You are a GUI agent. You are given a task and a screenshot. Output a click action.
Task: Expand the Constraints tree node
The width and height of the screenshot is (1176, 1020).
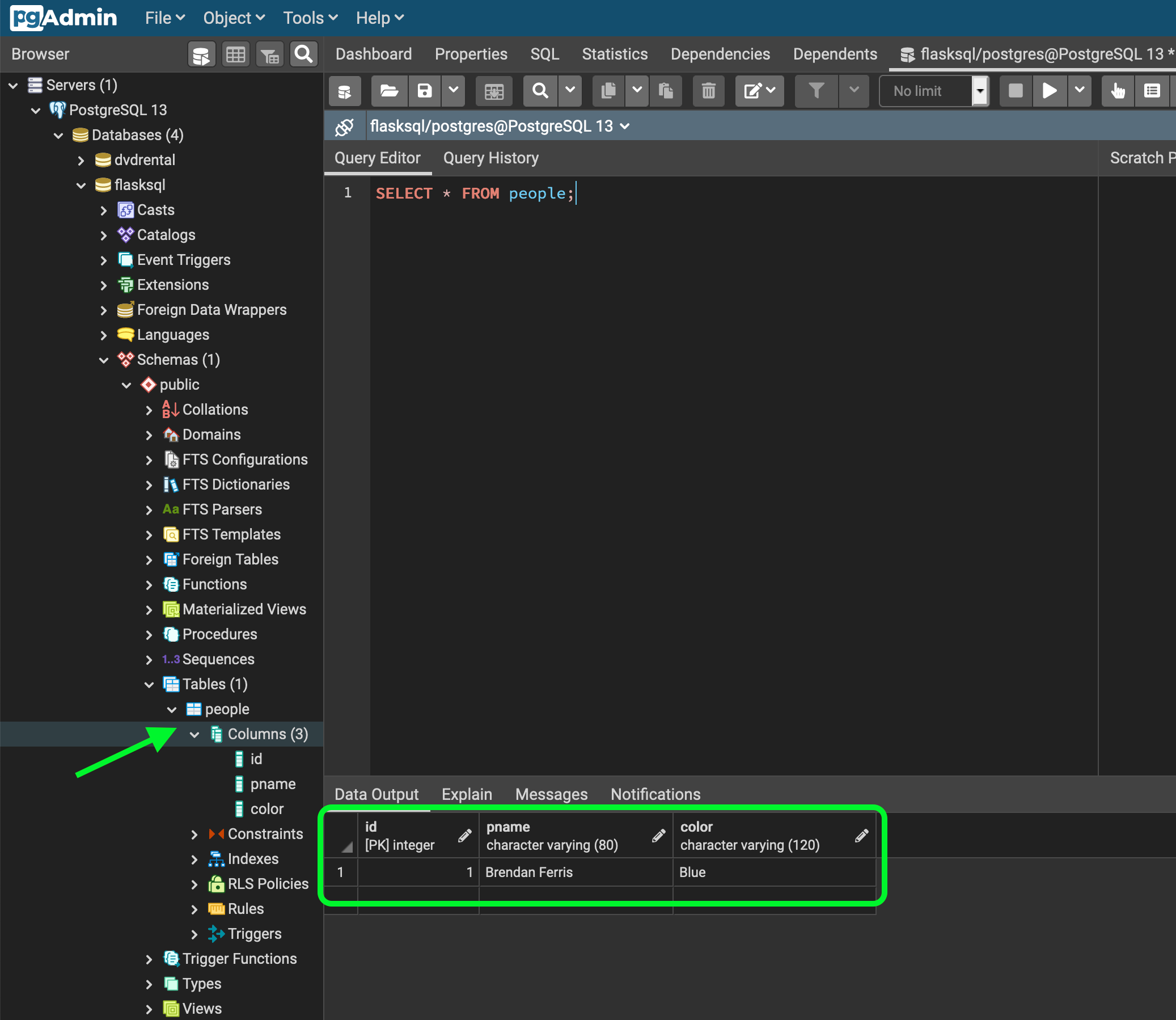[194, 834]
